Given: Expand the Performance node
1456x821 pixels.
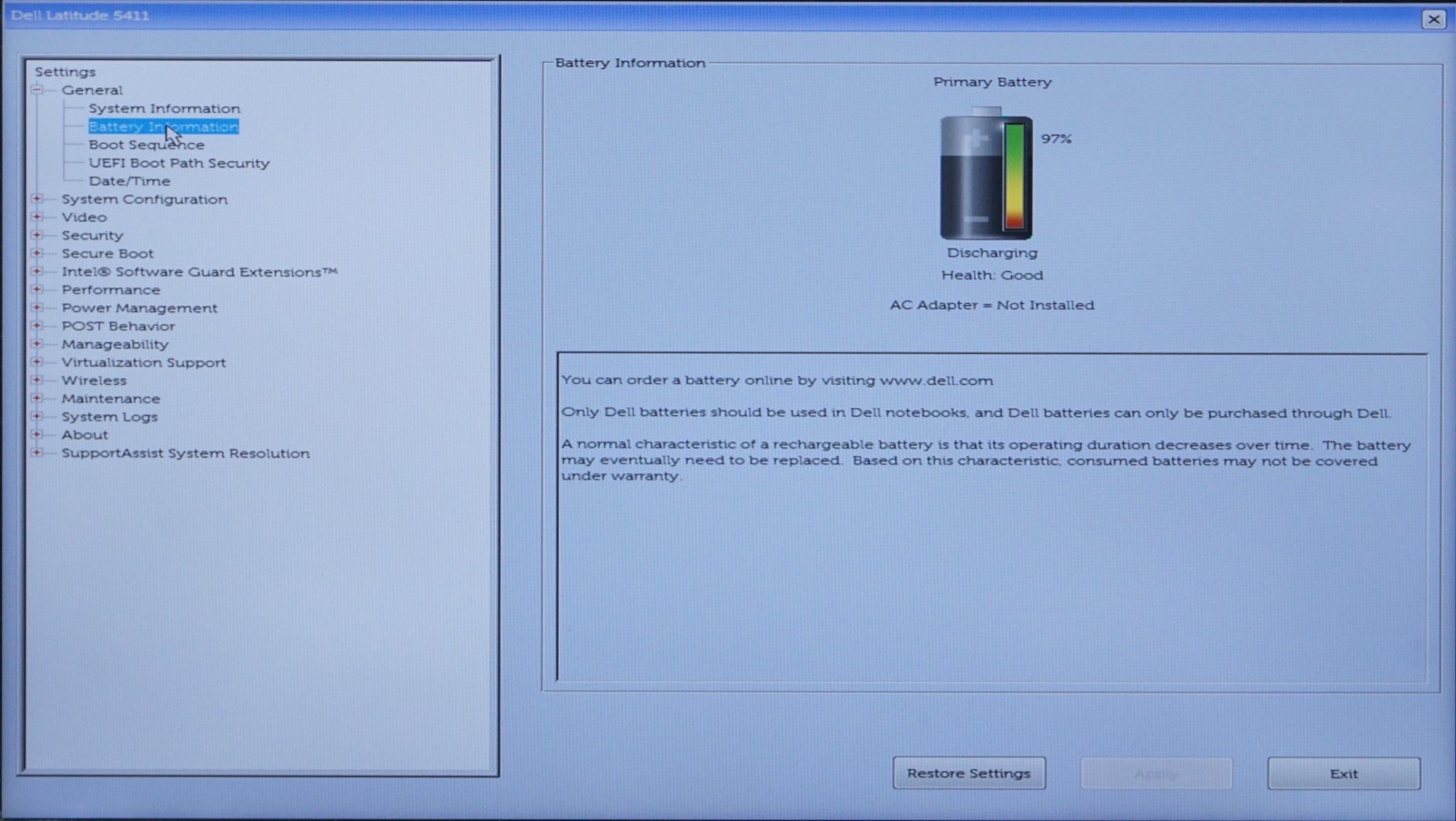Looking at the screenshot, I should (37, 289).
